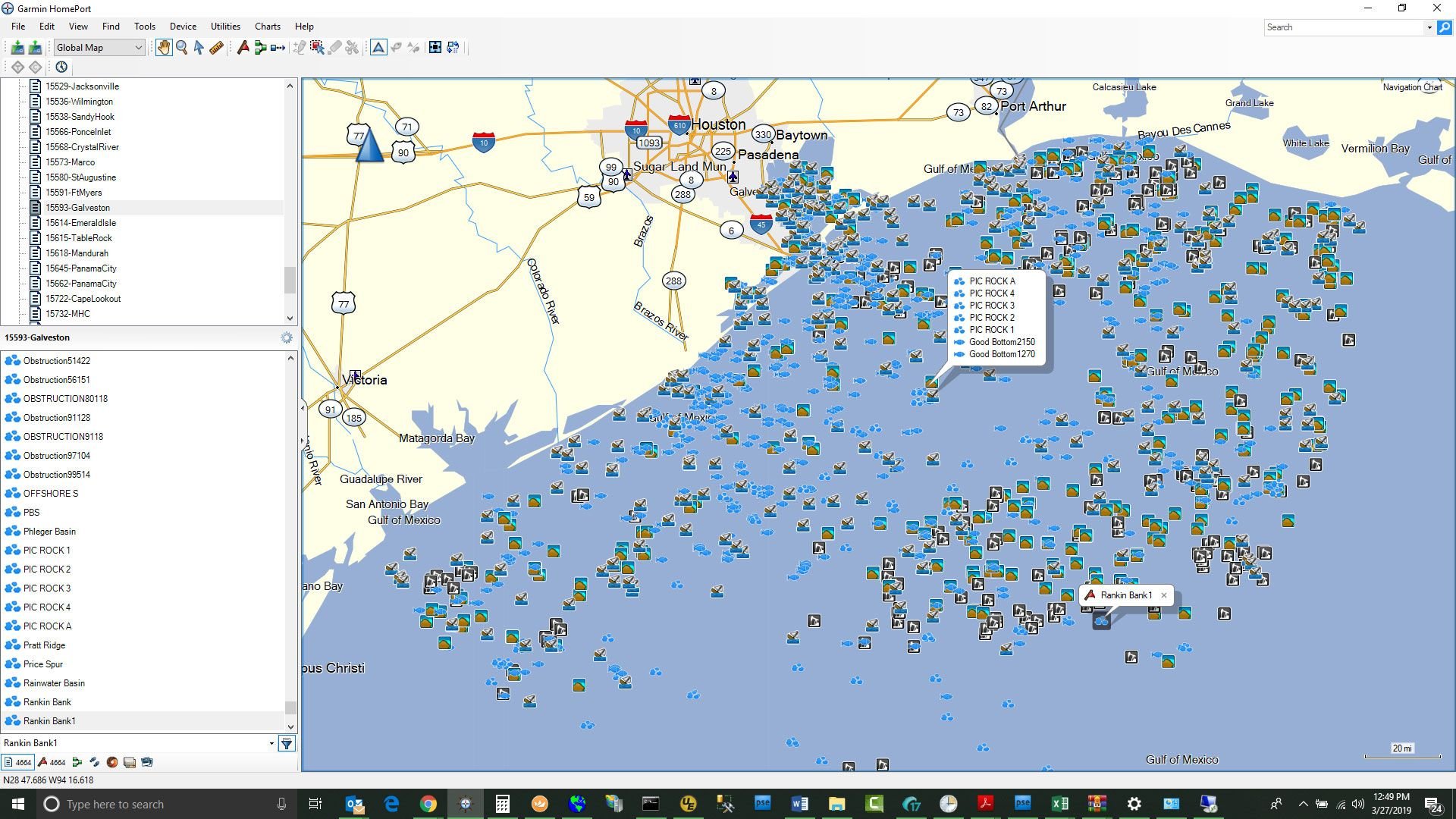
Task: Click PIC ROCK 2 in map popup
Action: pyautogui.click(x=991, y=318)
